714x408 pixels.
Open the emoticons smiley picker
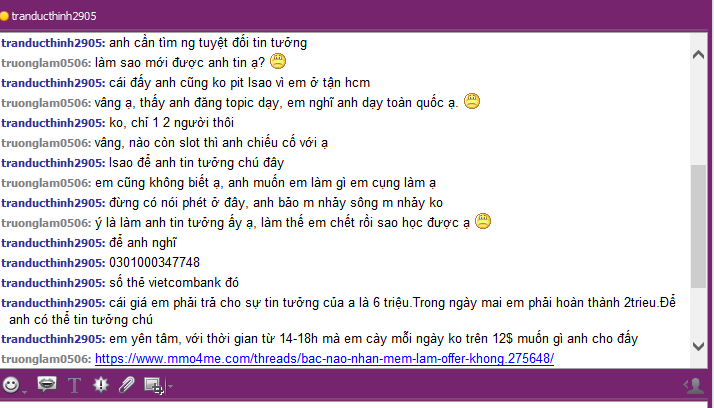[x=11, y=385]
